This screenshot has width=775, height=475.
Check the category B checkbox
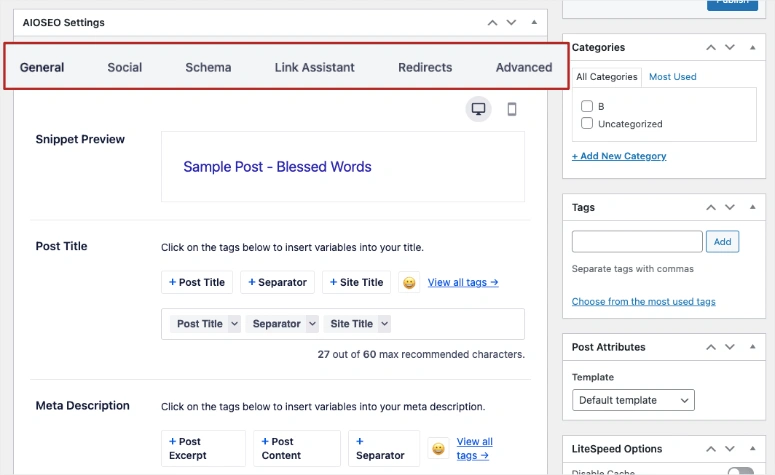(587, 106)
